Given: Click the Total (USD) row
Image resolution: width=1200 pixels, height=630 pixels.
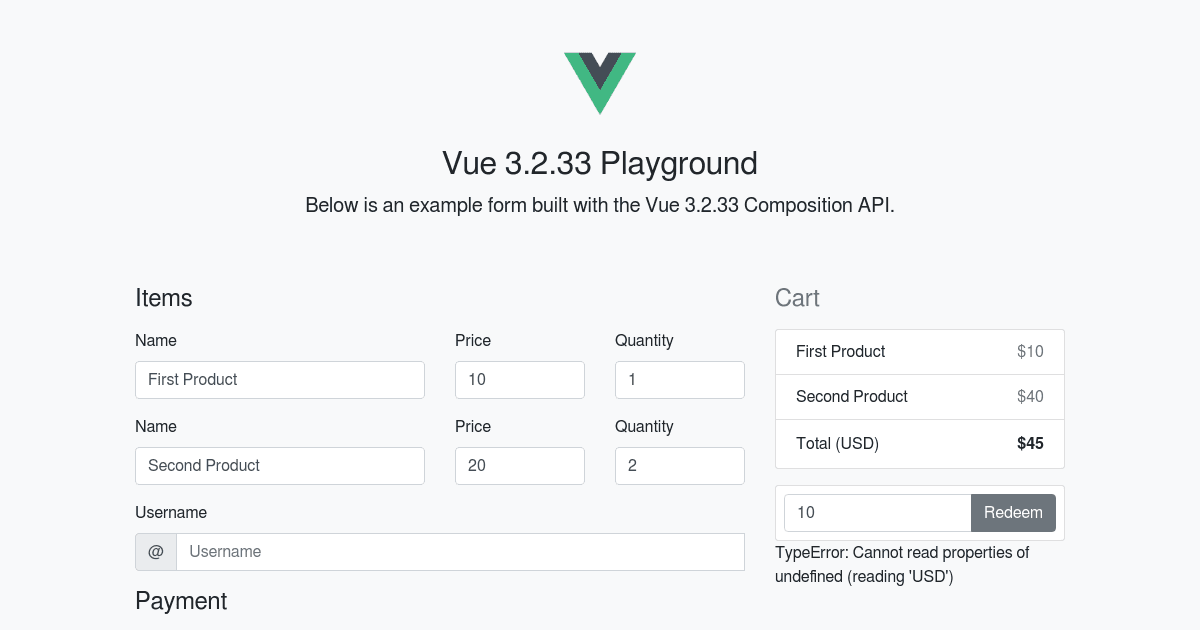Looking at the screenshot, I should point(919,443).
